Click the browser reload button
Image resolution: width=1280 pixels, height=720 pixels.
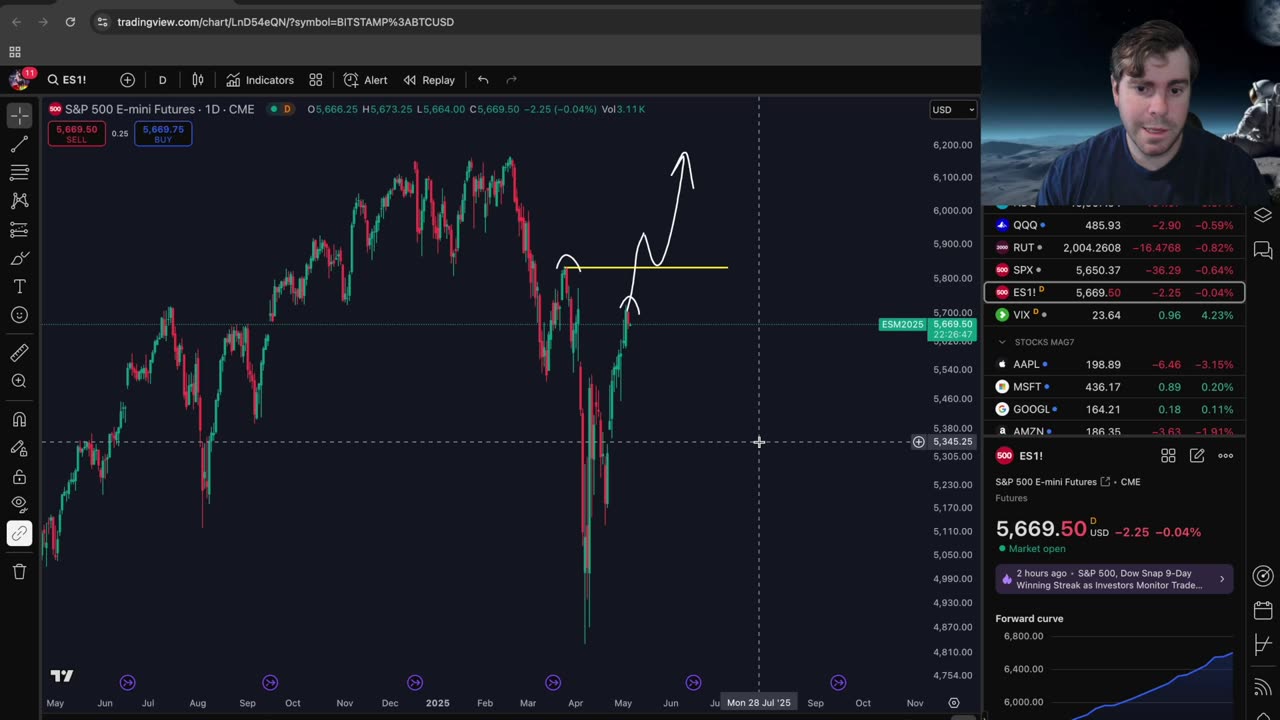coord(70,22)
